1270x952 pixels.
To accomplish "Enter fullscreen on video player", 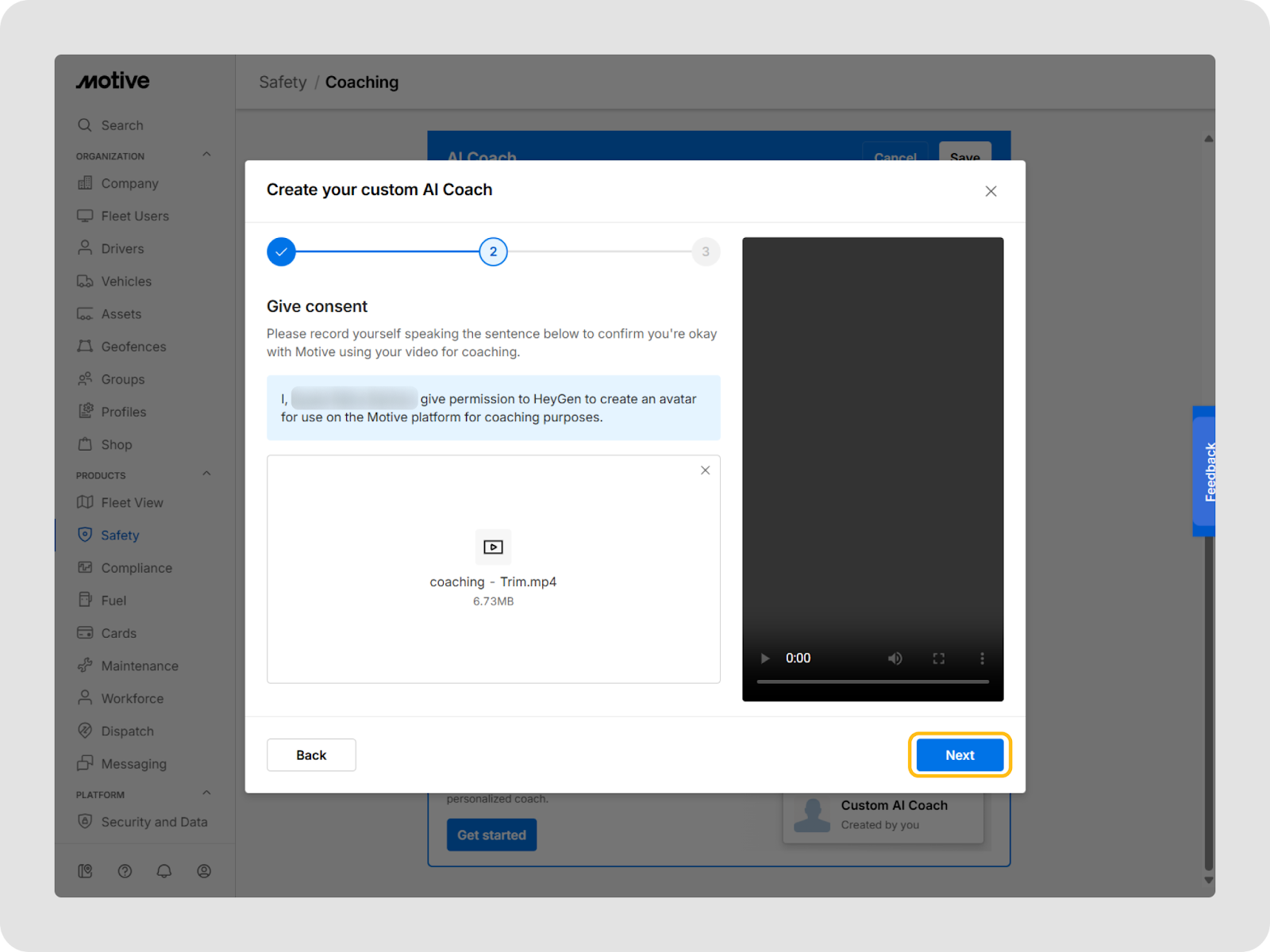I will 938,658.
